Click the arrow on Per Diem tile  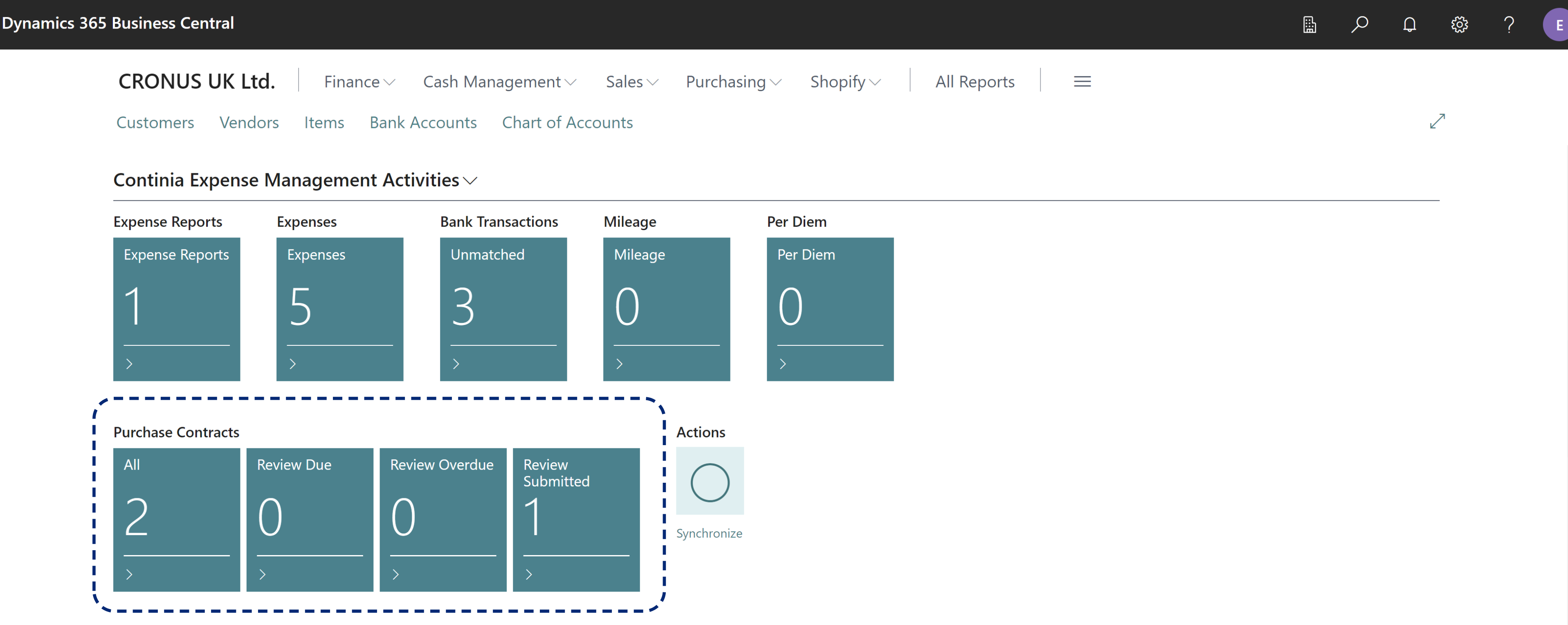pyautogui.click(x=783, y=364)
